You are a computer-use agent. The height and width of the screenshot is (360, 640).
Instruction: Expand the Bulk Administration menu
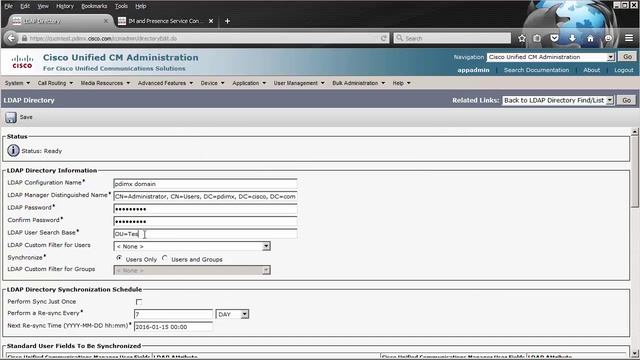point(358,83)
